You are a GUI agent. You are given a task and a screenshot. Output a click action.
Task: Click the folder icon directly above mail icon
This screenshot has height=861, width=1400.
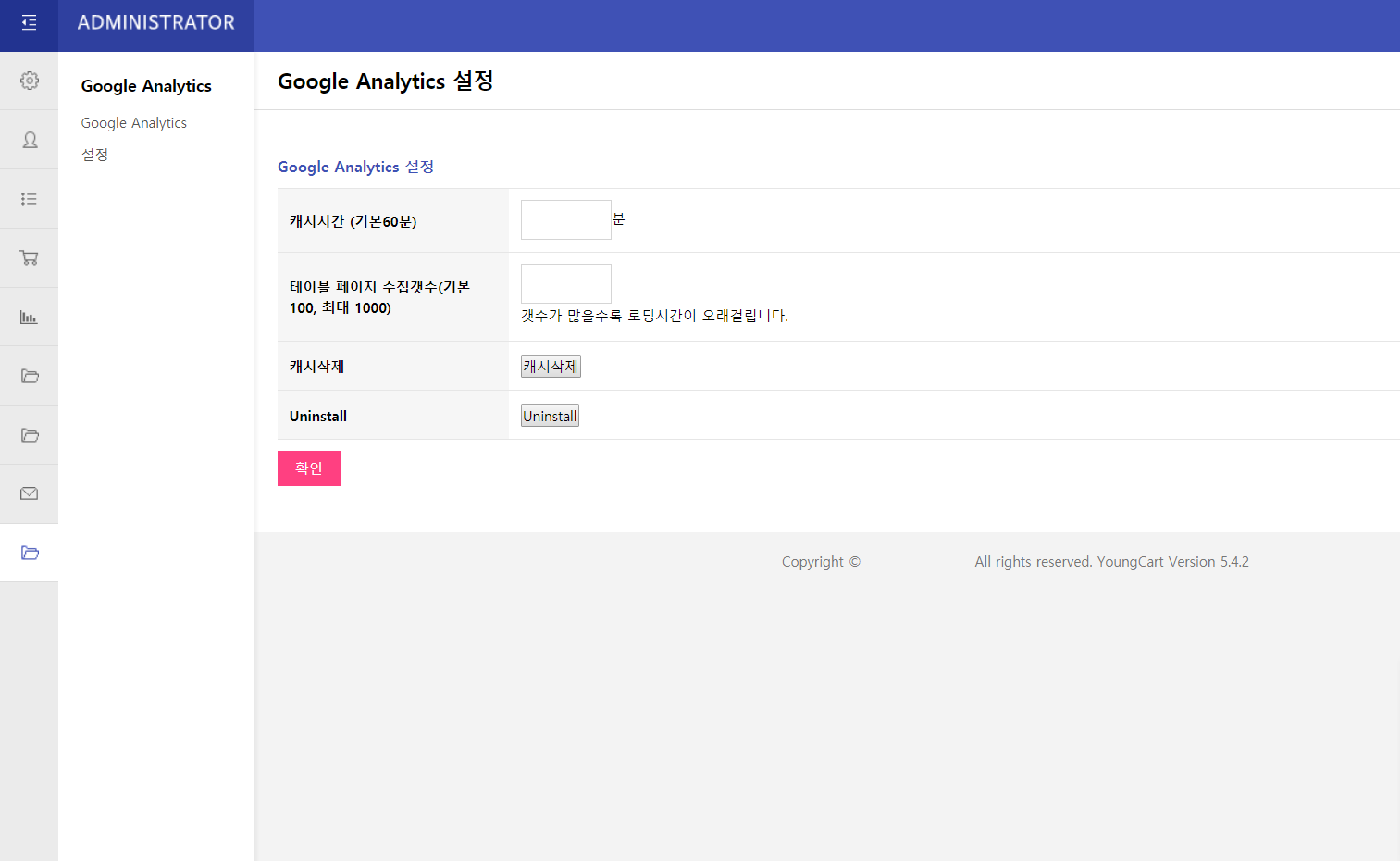click(30, 435)
